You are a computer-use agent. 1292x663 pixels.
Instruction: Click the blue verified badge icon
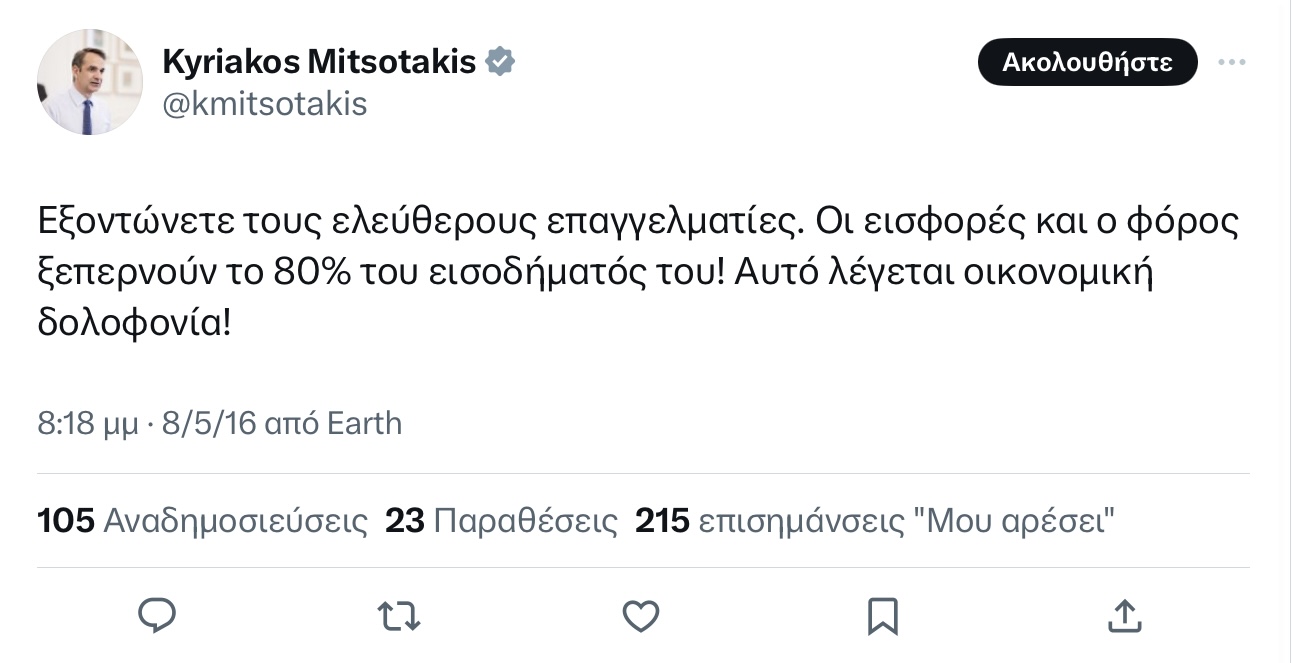(500, 61)
